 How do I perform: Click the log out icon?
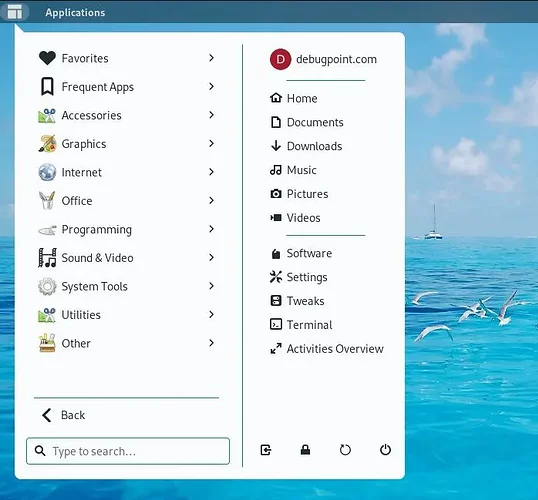266,450
